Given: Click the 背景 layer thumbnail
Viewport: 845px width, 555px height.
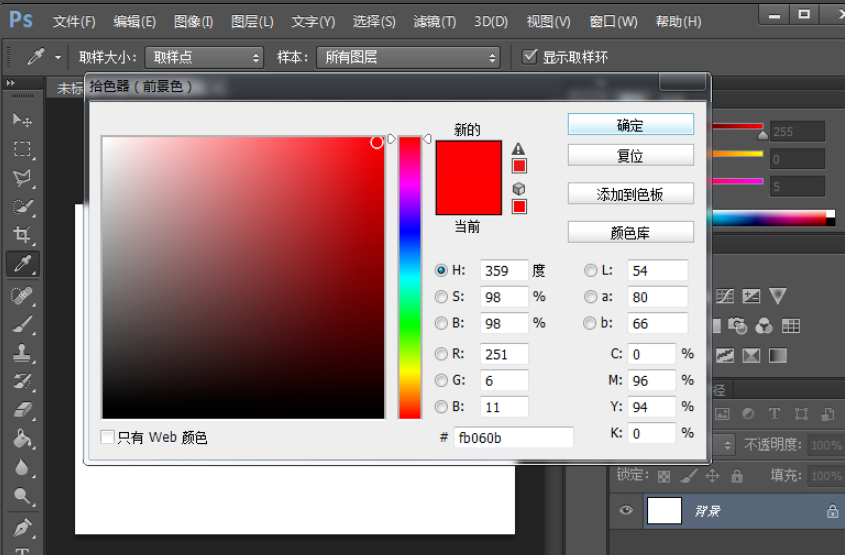Looking at the screenshot, I should click(664, 510).
